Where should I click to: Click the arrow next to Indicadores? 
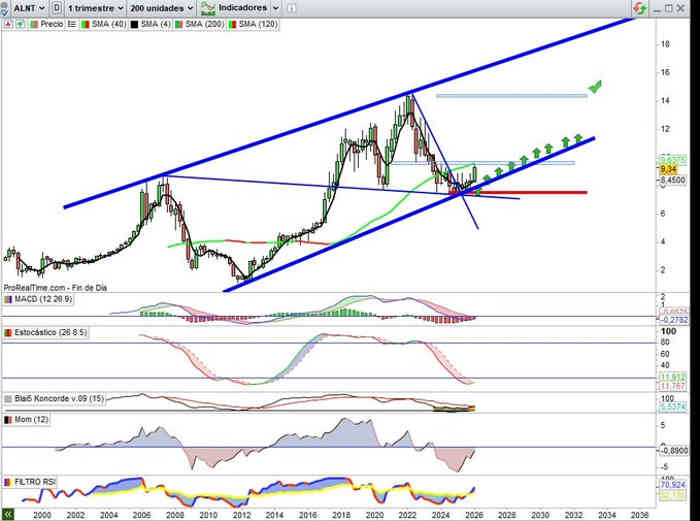(275, 7)
